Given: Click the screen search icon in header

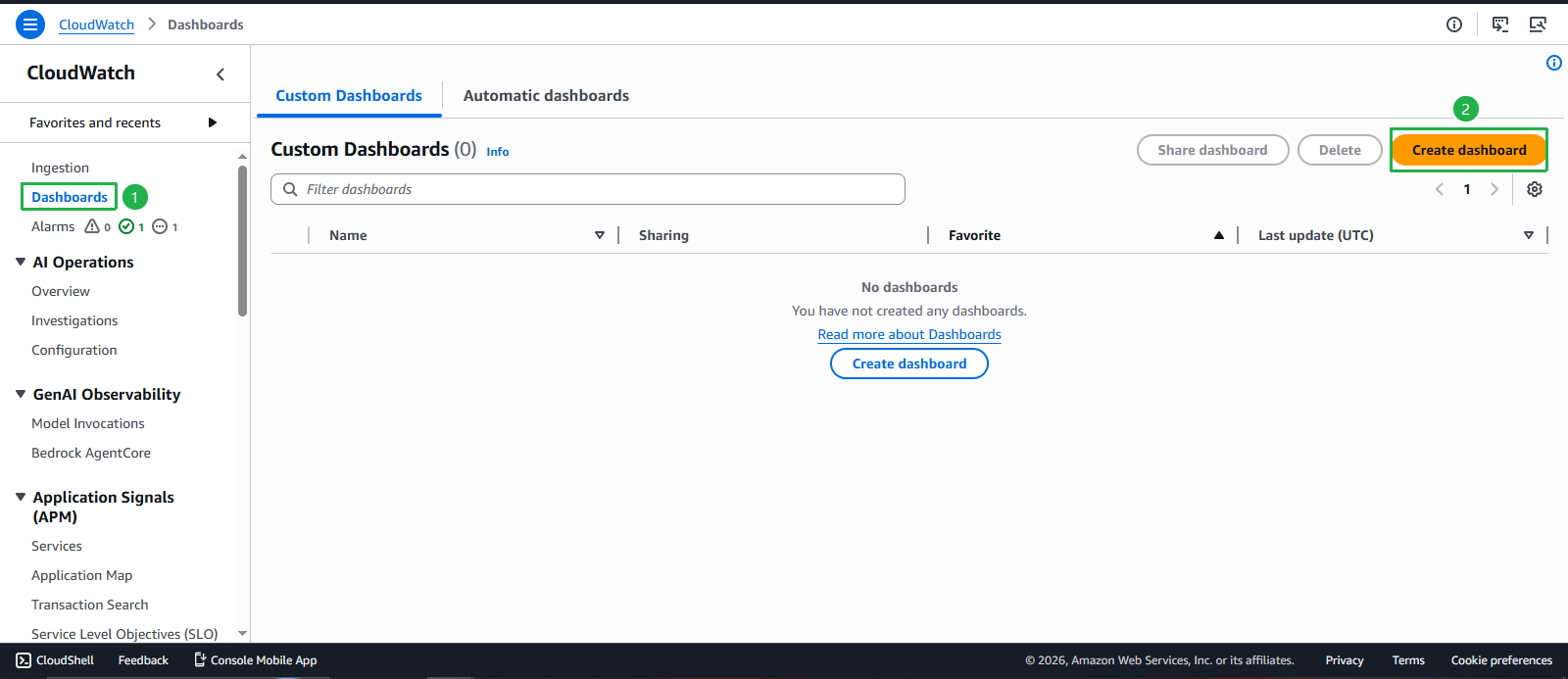Looking at the screenshot, I should click(1538, 24).
